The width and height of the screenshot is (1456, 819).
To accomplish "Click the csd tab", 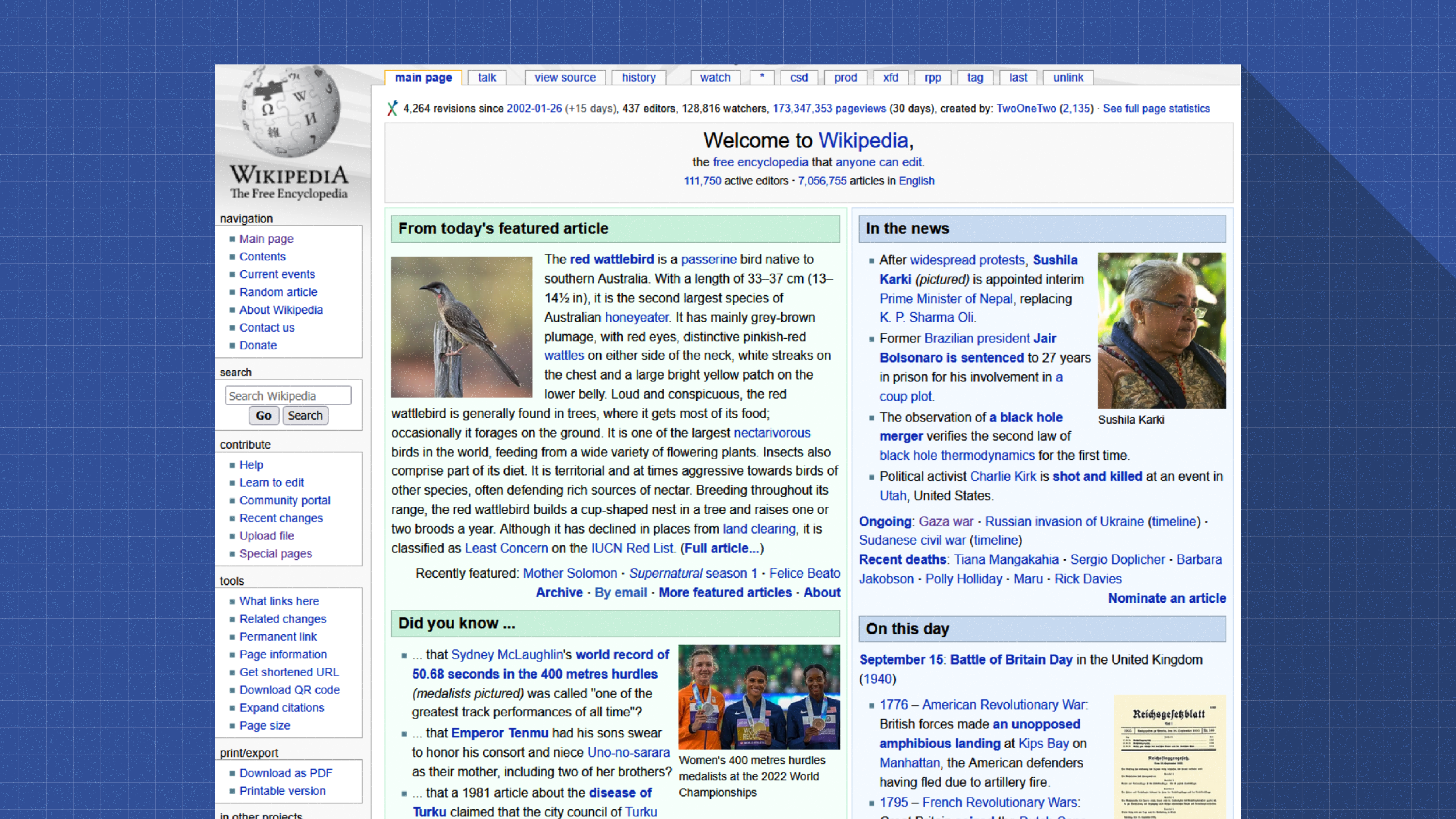I will coord(798,78).
